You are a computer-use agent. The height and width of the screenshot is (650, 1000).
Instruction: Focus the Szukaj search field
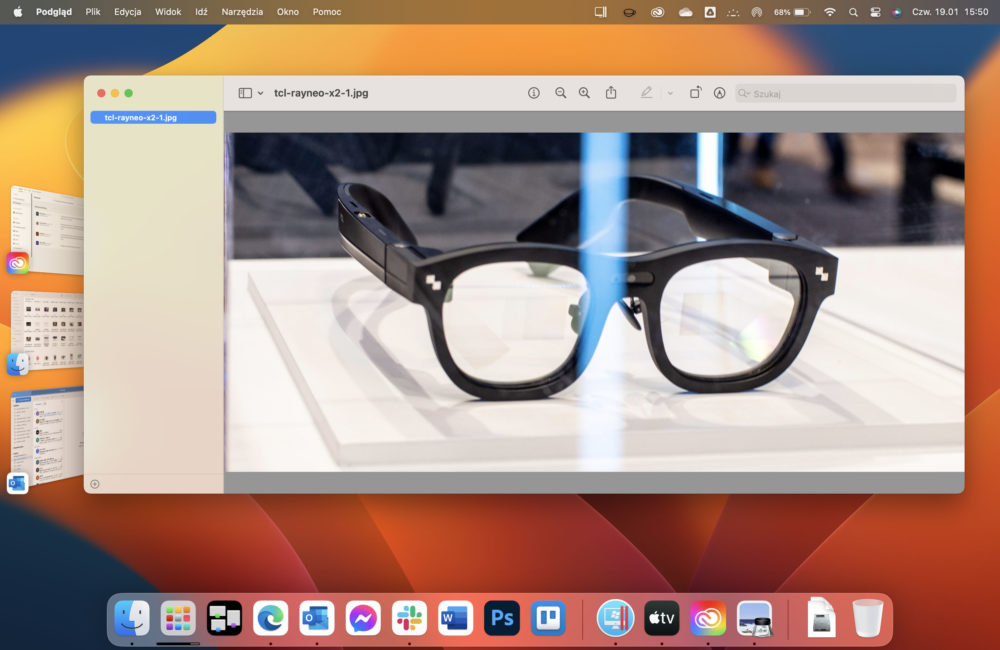tap(846, 93)
